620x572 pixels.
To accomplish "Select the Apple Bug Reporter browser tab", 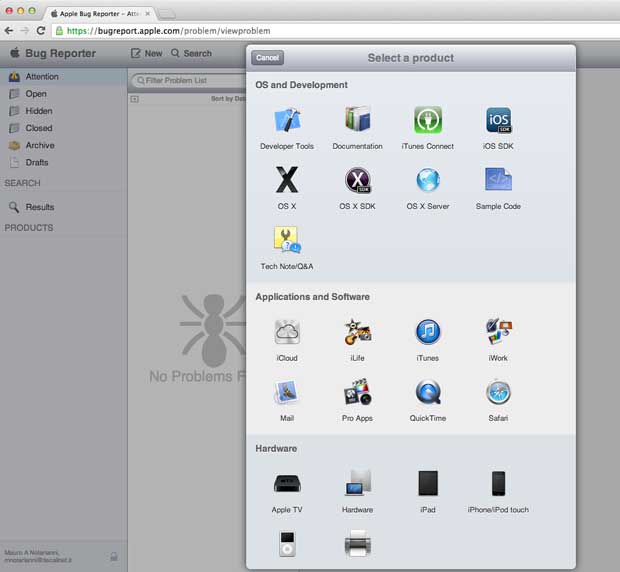I will click(x=99, y=13).
